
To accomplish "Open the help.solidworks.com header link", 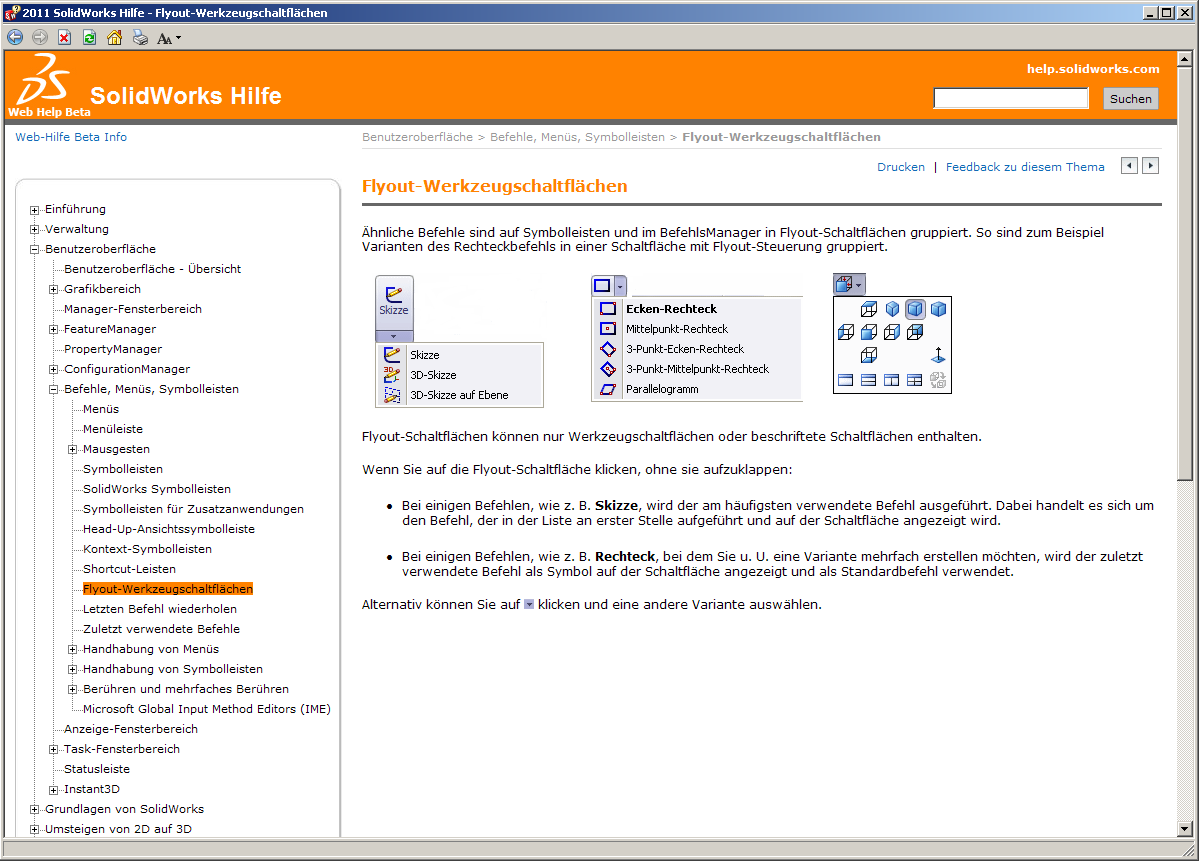I will 1093,69.
